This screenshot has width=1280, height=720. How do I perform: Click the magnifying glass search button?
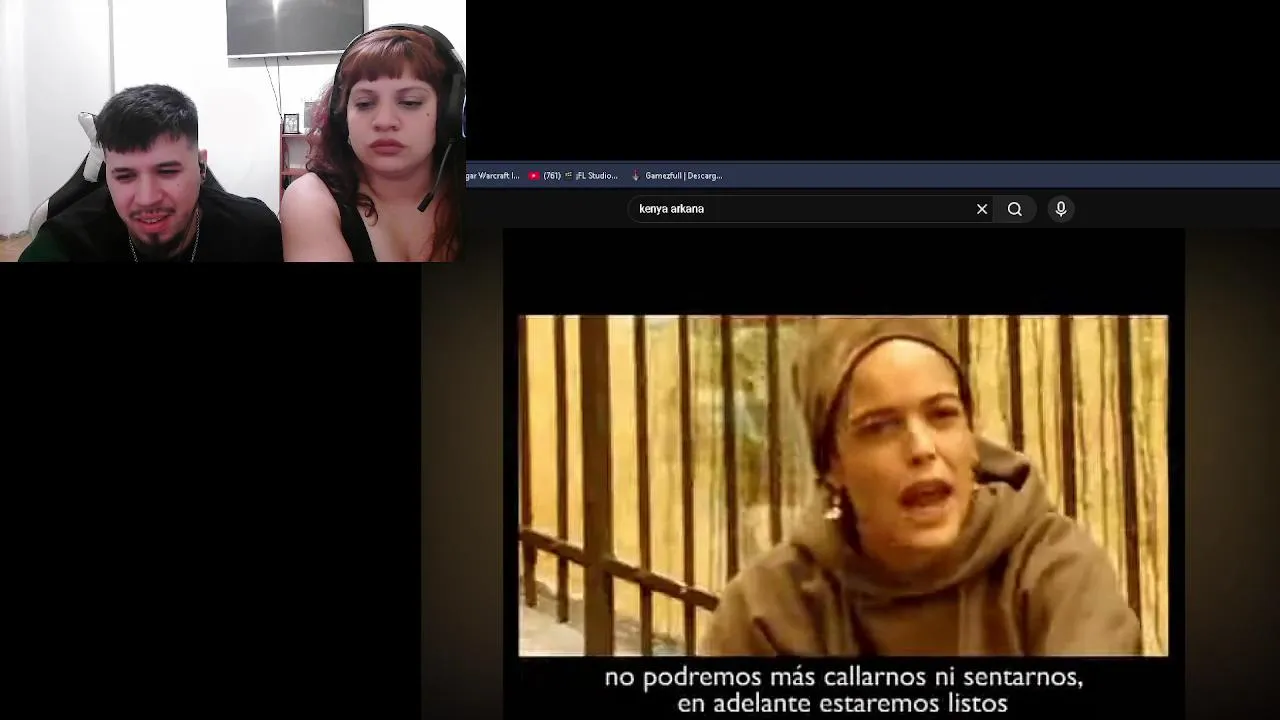(1015, 209)
